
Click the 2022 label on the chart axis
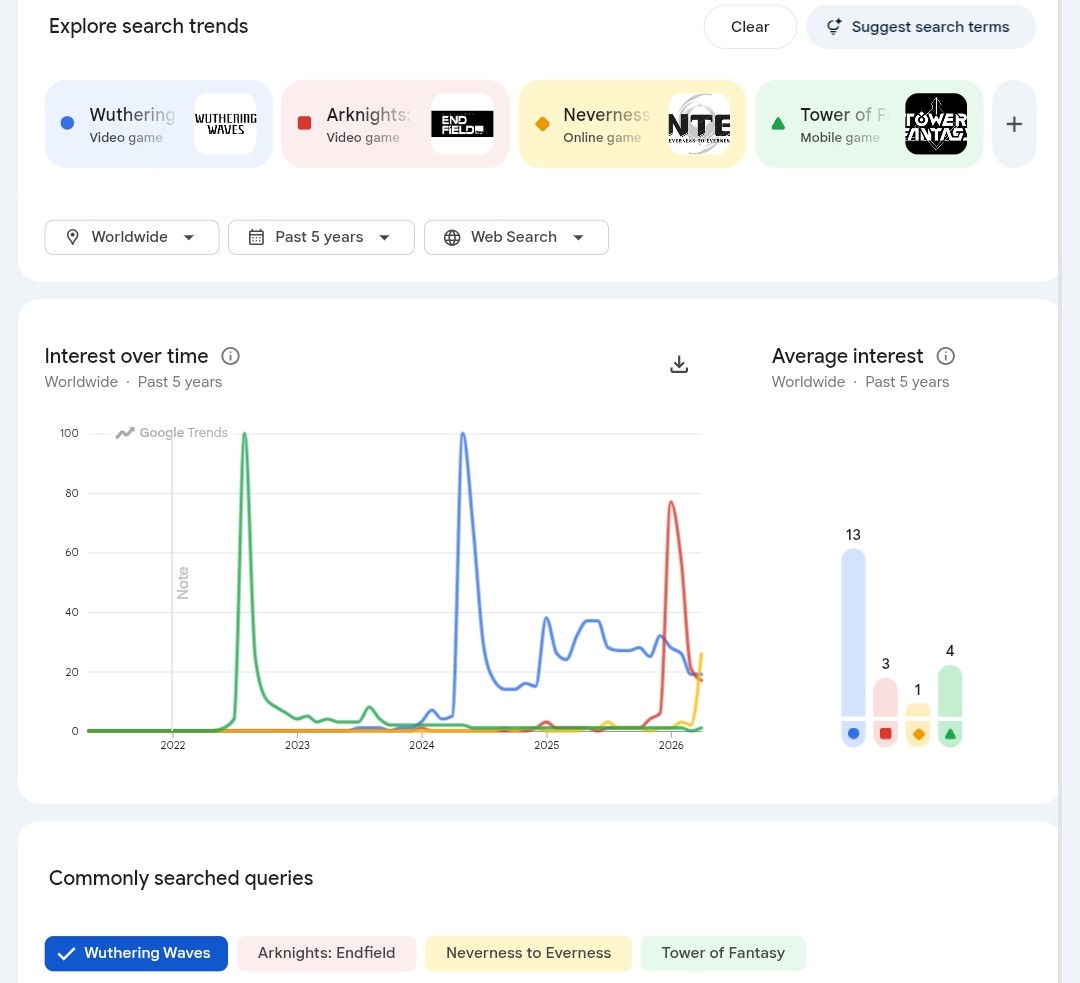173,745
